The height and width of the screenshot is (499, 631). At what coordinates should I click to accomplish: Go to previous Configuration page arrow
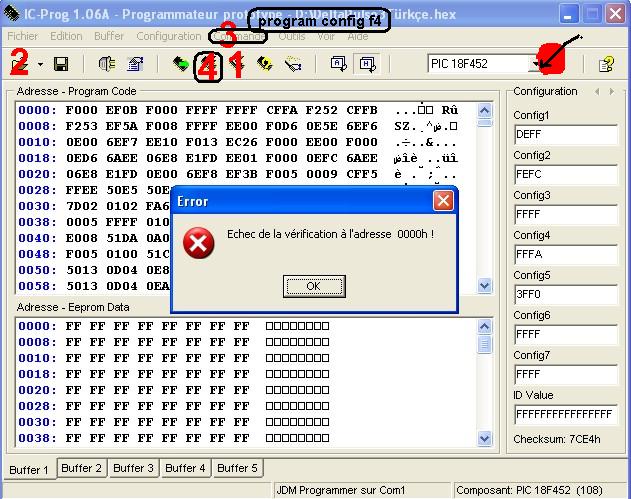pyautogui.click(x=597, y=92)
